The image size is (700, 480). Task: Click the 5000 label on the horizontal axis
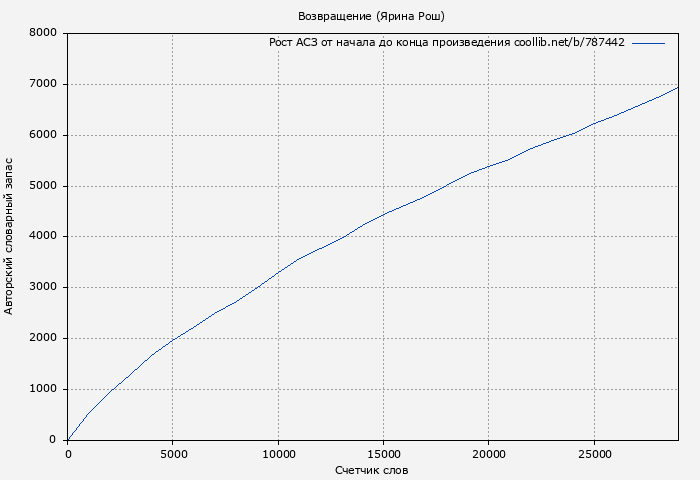172,454
